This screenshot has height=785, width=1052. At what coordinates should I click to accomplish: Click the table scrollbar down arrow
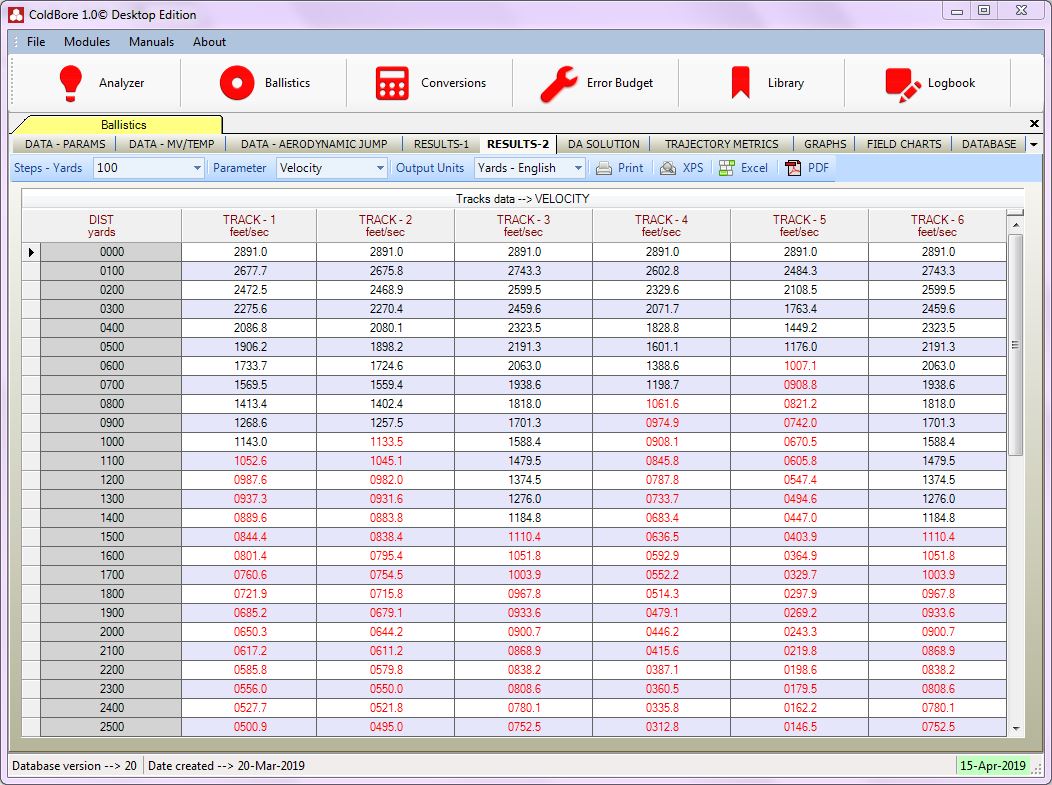pyautogui.click(x=1016, y=728)
